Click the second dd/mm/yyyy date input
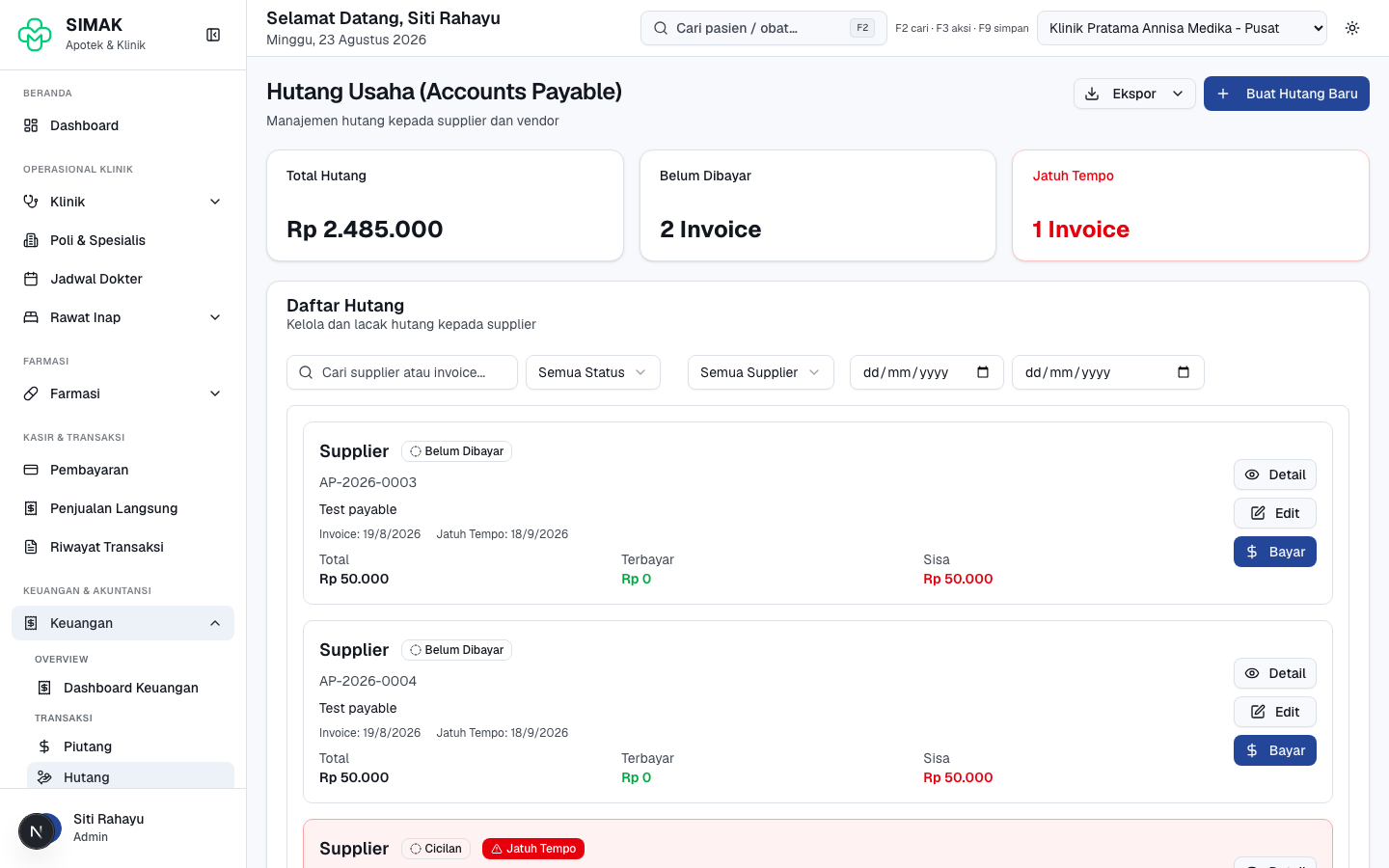1389x868 pixels. (x=1108, y=372)
